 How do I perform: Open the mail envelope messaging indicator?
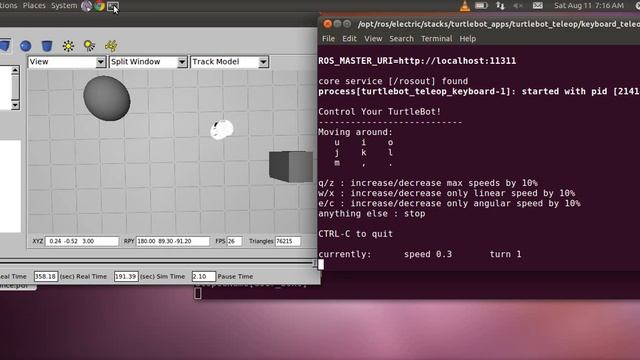538,6
